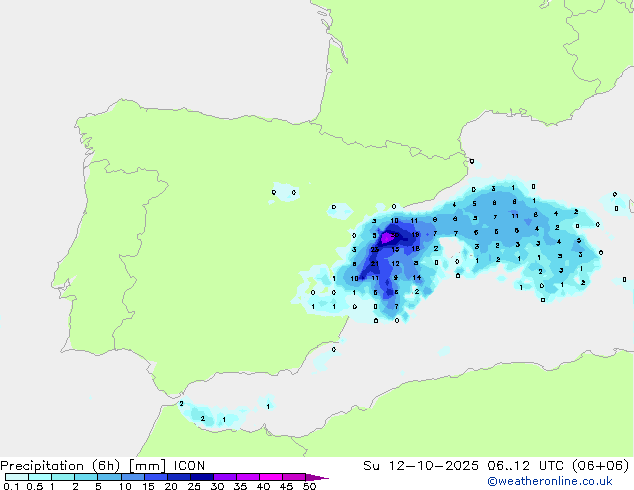Click the '45' legend scale label
The width and height of the screenshot is (634, 490).
(x=286, y=486)
